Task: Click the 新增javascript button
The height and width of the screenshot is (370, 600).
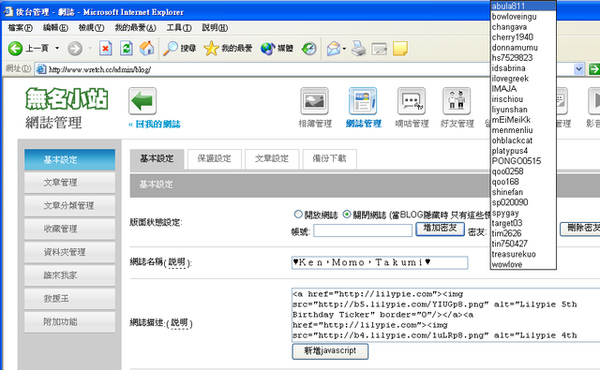Action: coord(330,351)
